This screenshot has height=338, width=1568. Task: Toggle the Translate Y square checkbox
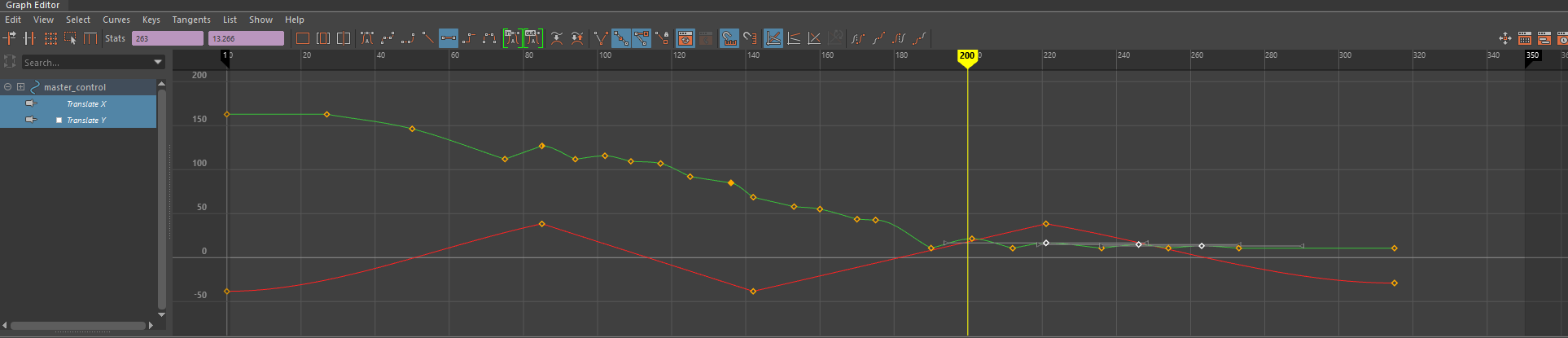[x=59, y=120]
